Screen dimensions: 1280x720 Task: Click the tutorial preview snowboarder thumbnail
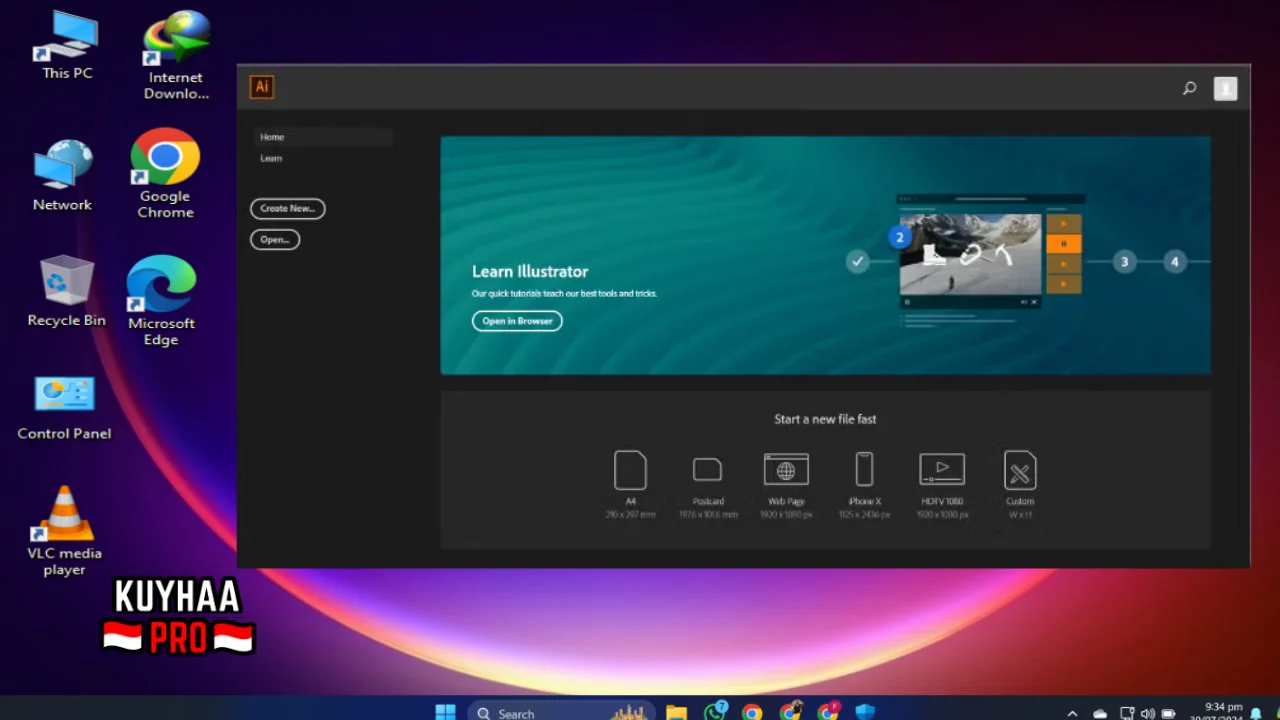click(970, 254)
